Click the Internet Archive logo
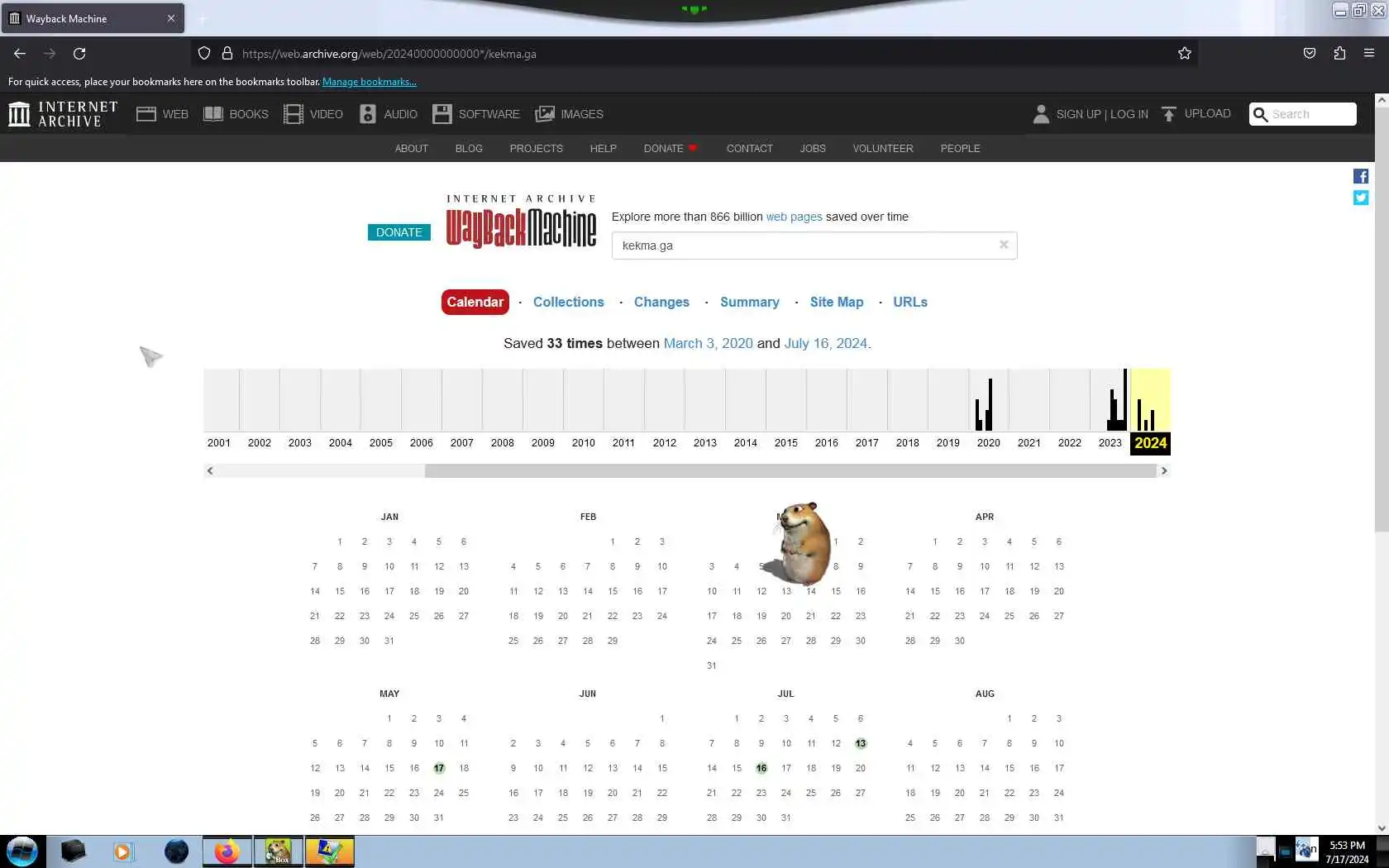The height and width of the screenshot is (868, 1389). pos(63,114)
